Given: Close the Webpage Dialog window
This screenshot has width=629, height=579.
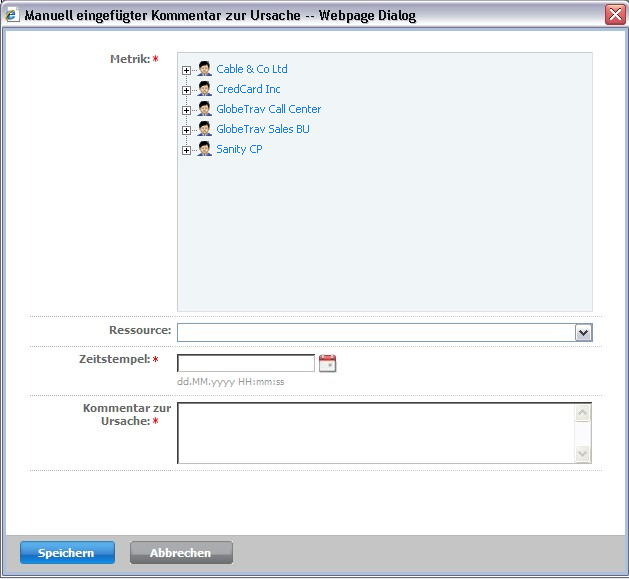Looking at the screenshot, I should click(x=615, y=15).
